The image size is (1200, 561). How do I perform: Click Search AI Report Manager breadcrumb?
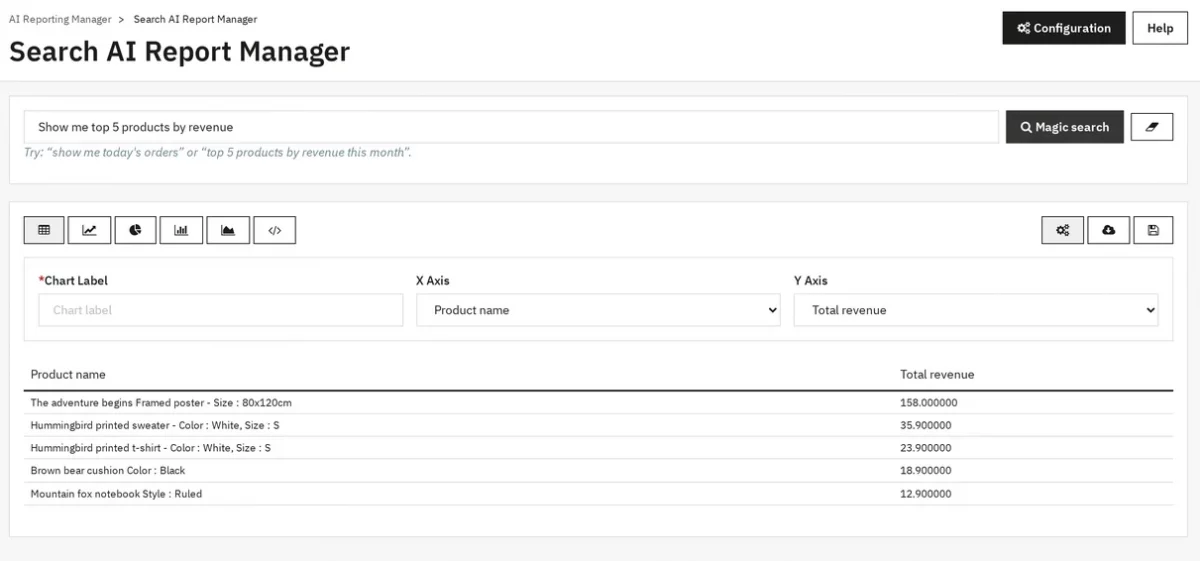tap(195, 19)
